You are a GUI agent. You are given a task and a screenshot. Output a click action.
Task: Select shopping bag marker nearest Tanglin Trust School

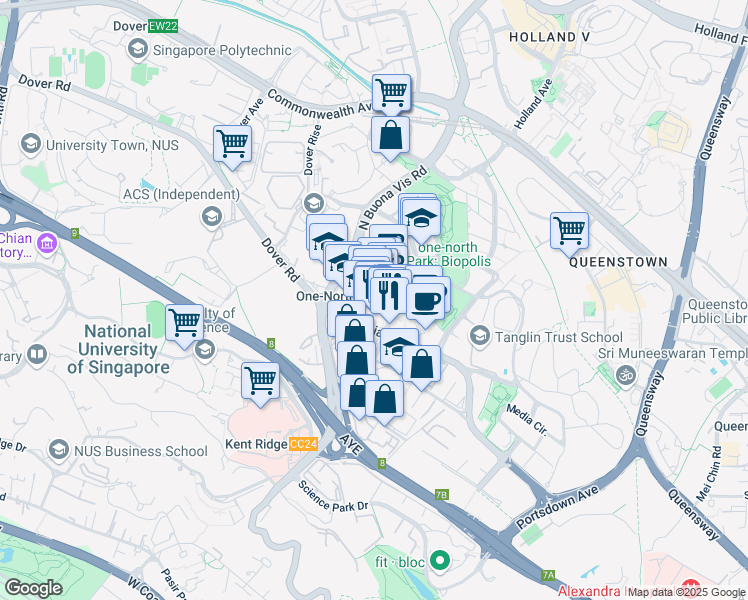click(421, 364)
